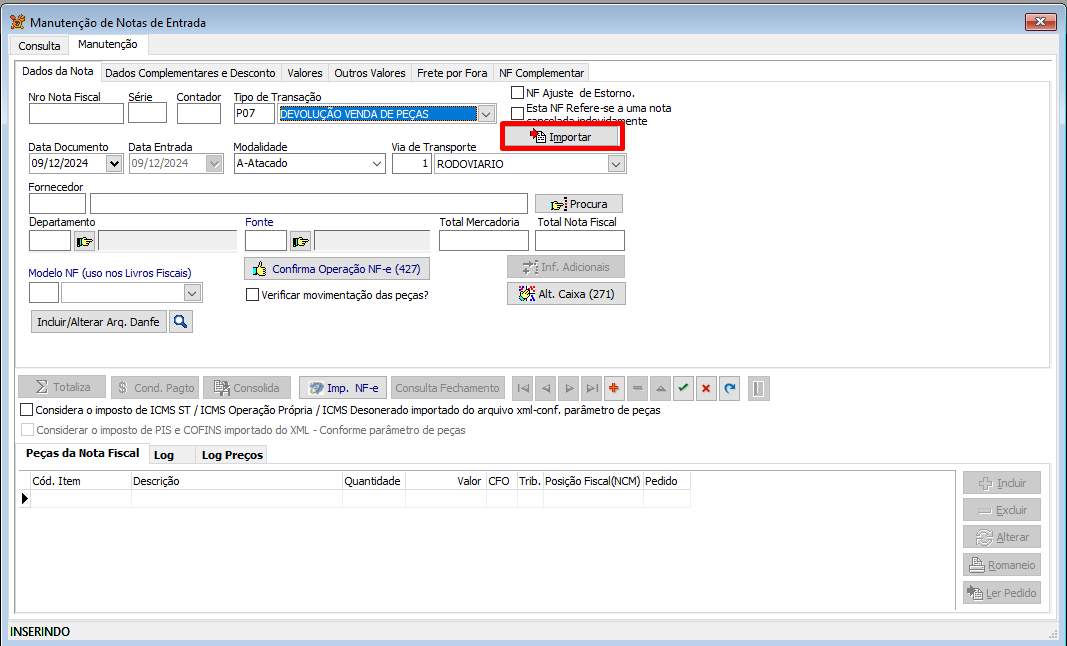Viewport: 1067px width, 646px height.
Task: Open the Tipo de Transação dropdown
Action: click(486, 114)
